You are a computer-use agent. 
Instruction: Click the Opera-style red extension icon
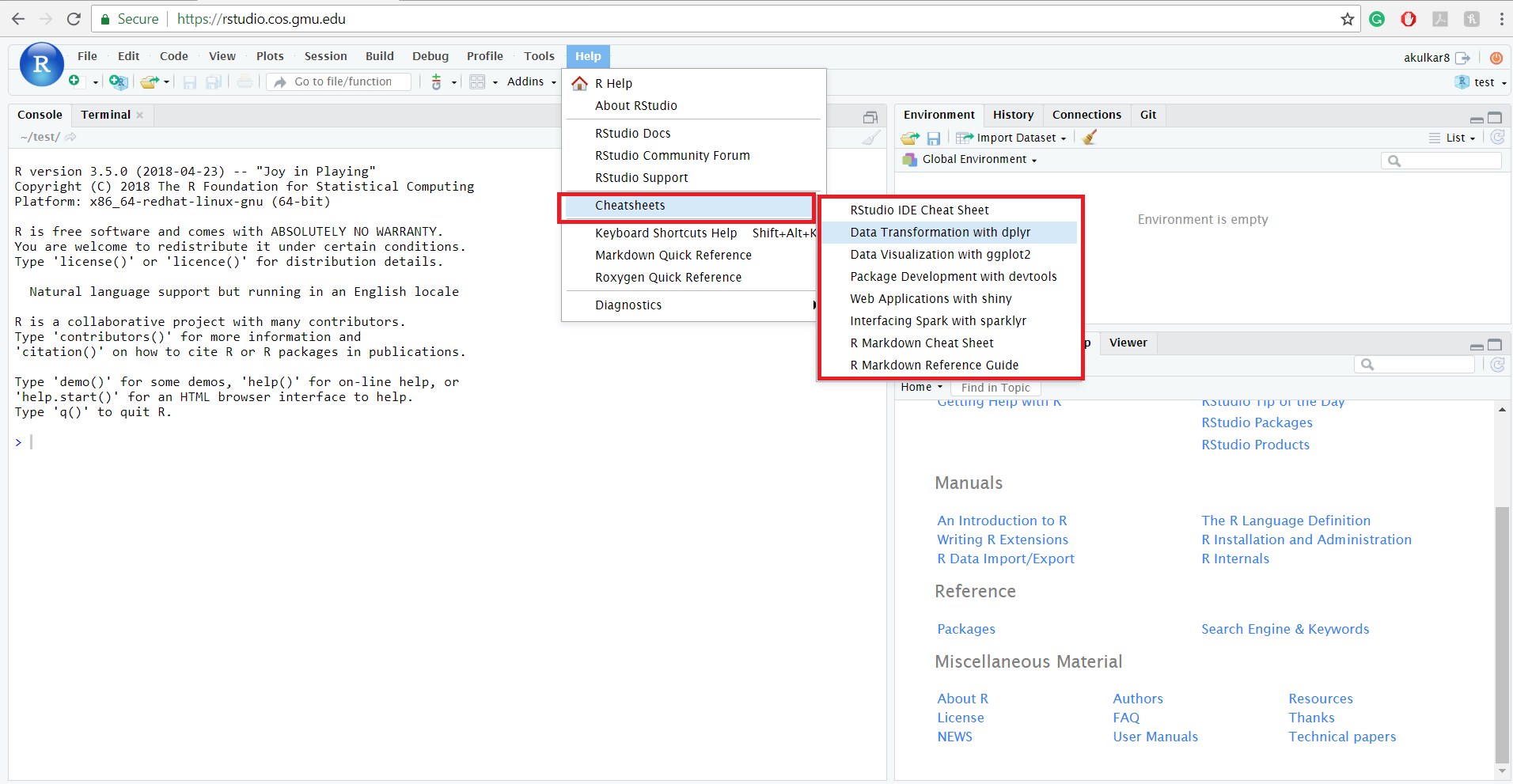click(x=1409, y=19)
